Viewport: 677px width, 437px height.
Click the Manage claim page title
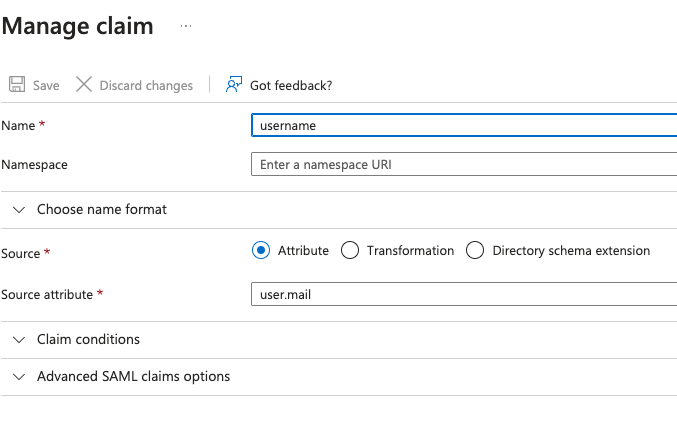[x=78, y=26]
